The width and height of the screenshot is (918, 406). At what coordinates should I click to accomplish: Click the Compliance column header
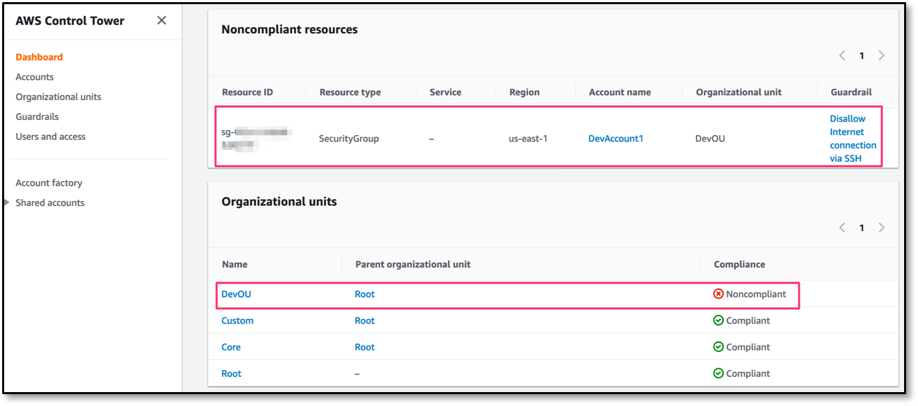click(739, 264)
